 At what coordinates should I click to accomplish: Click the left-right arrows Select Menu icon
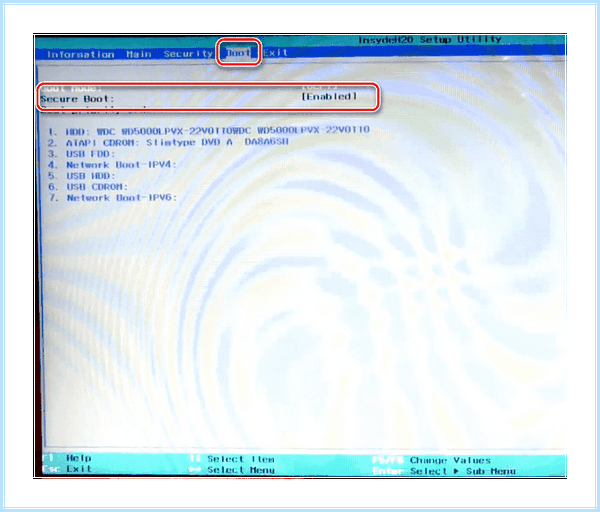point(195,470)
